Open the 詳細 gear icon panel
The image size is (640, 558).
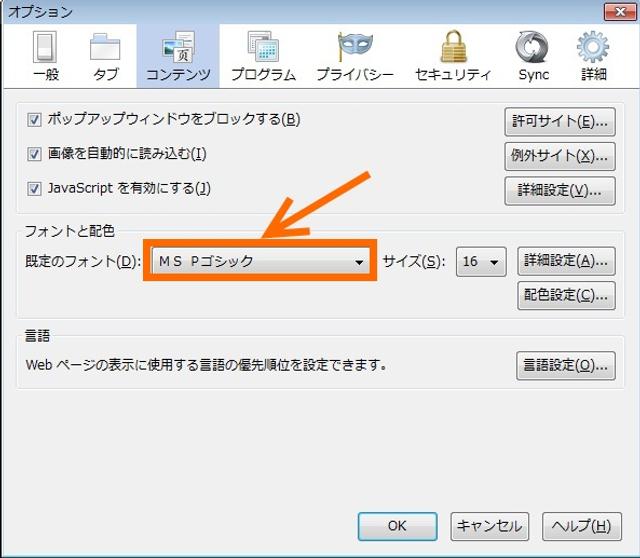click(593, 56)
